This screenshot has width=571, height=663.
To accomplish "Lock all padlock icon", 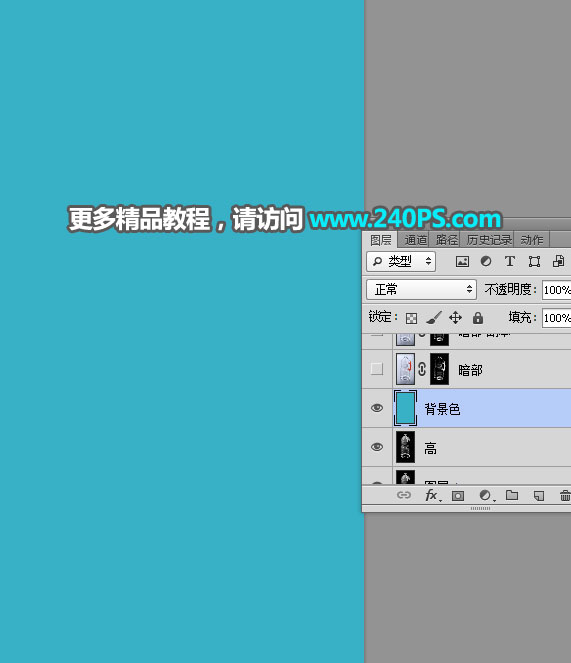I will (x=478, y=318).
